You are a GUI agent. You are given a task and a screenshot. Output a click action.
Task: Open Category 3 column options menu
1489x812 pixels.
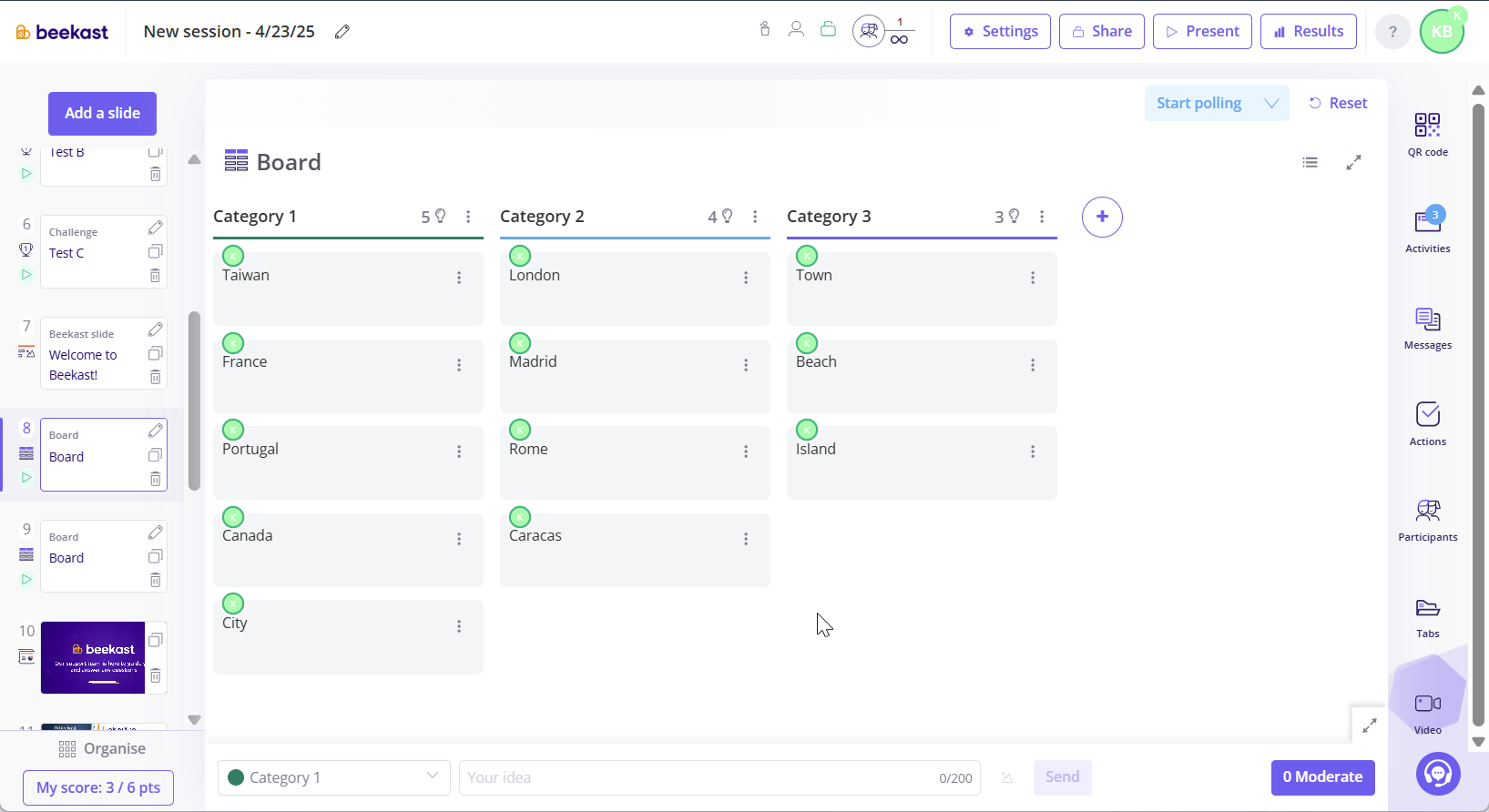tap(1042, 217)
